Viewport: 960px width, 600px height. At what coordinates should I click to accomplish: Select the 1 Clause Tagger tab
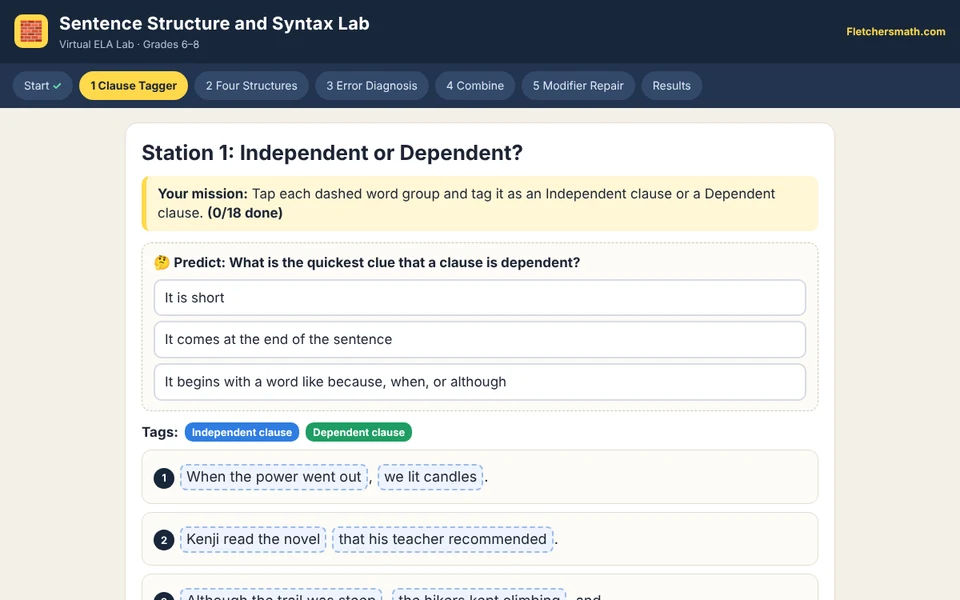133,86
